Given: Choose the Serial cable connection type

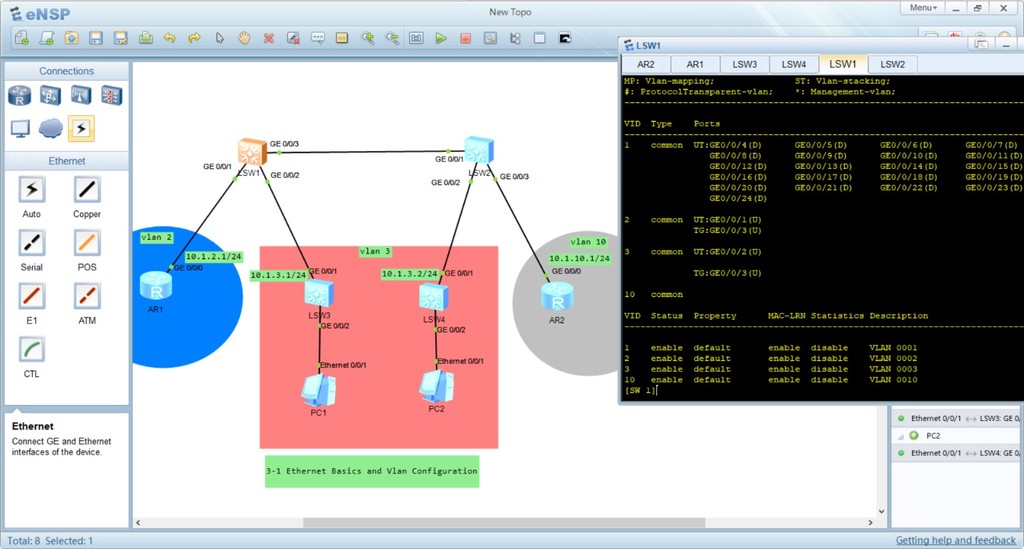Looking at the screenshot, I should click(32, 243).
